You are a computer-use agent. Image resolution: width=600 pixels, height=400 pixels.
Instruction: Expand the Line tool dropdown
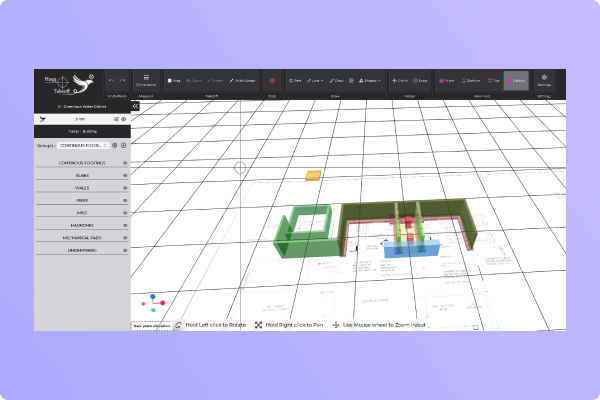coord(318,80)
